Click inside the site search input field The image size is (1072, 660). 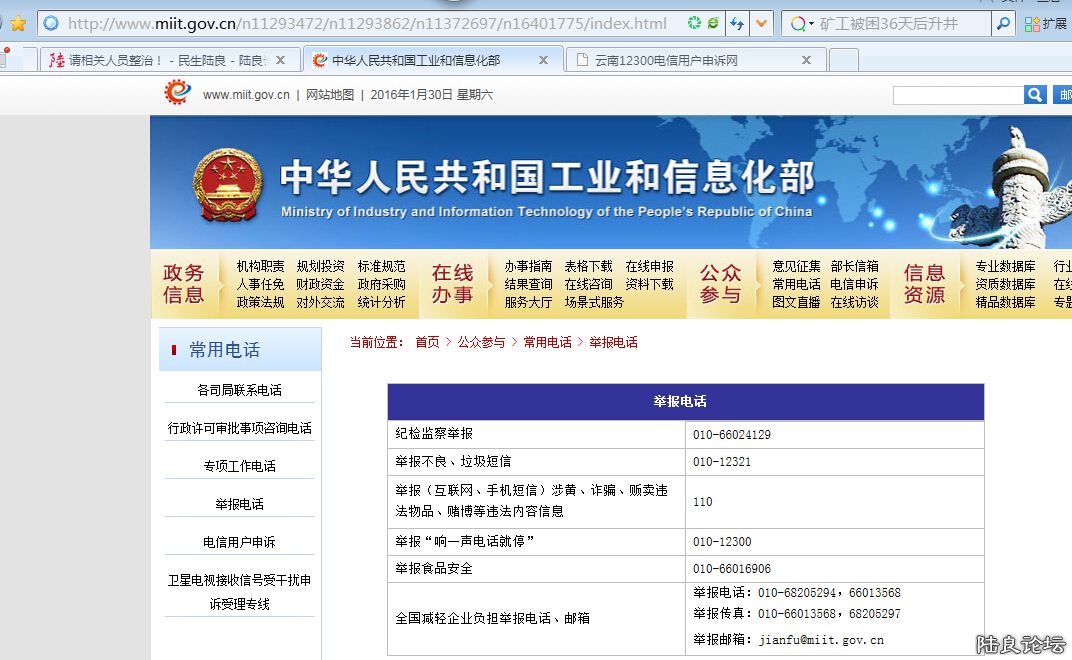tap(955, 94)
